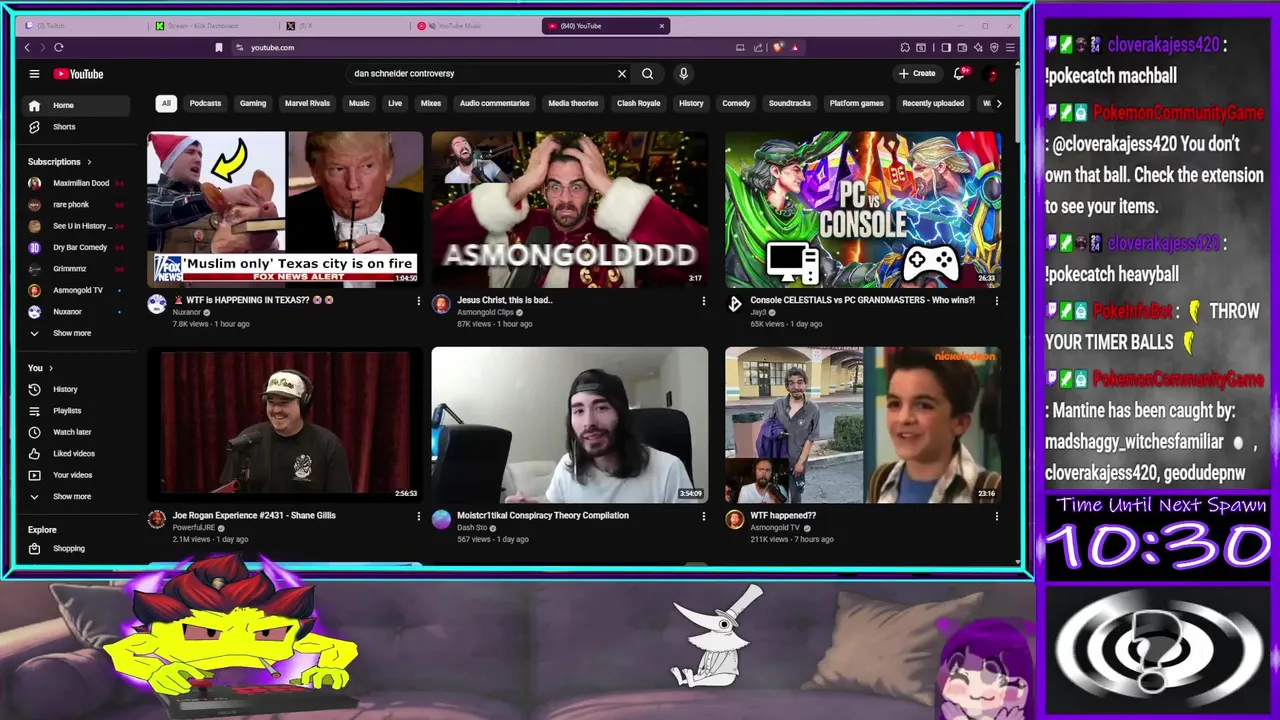Click the Create button
The height and width of the screenshot is (720, 1280).
pos(917,74)
